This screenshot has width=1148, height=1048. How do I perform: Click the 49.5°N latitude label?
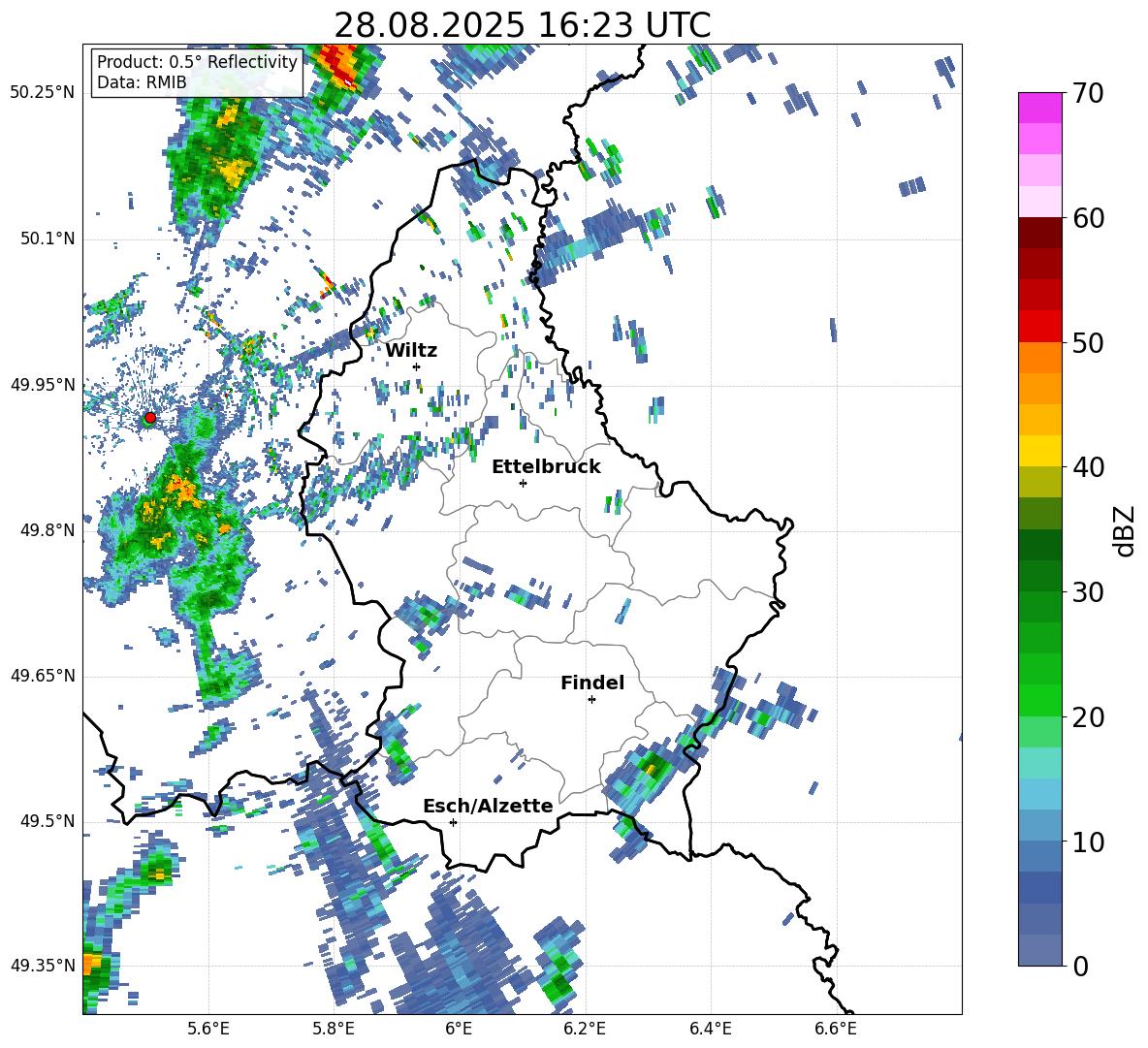tap(48, 822)
